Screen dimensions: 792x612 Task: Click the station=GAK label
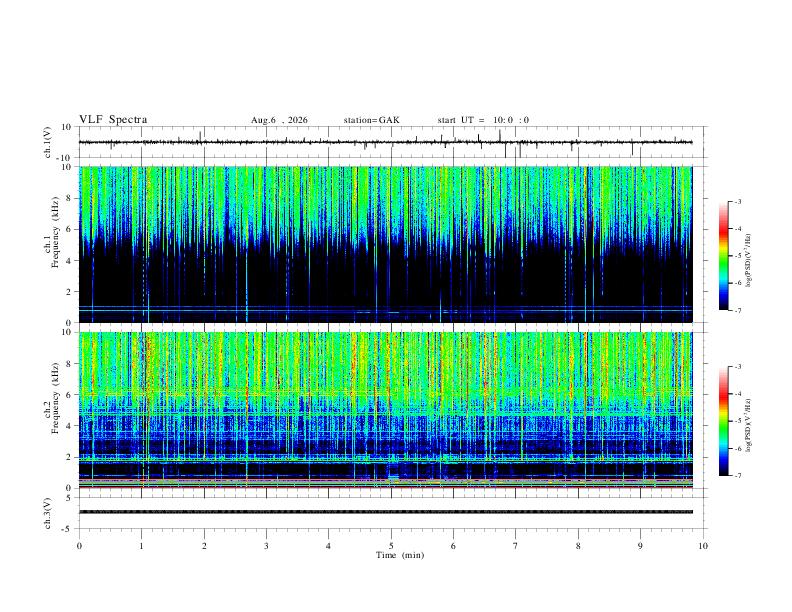pyautogui.click(x=371, y=120)
